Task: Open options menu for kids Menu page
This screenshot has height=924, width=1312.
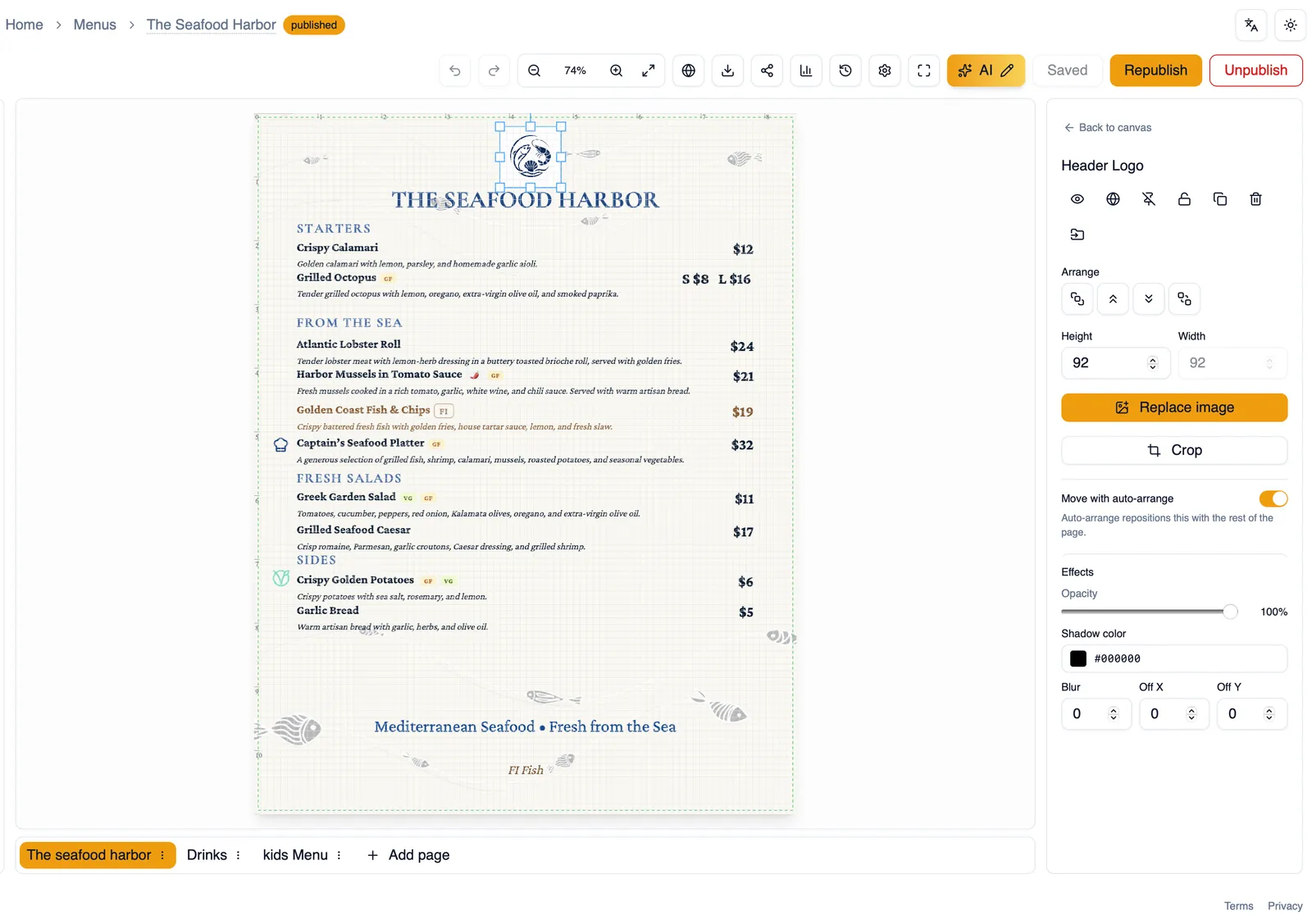Action: [x=339, y=855]
